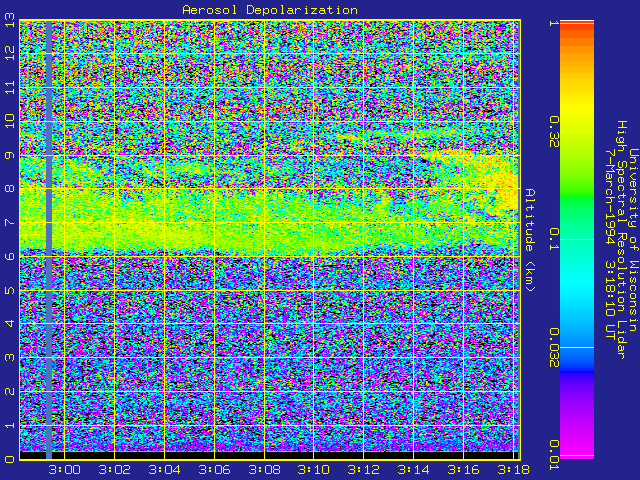Click the 3:04 time axis label
Screen dimensions: 640x480
pos(164,470)
